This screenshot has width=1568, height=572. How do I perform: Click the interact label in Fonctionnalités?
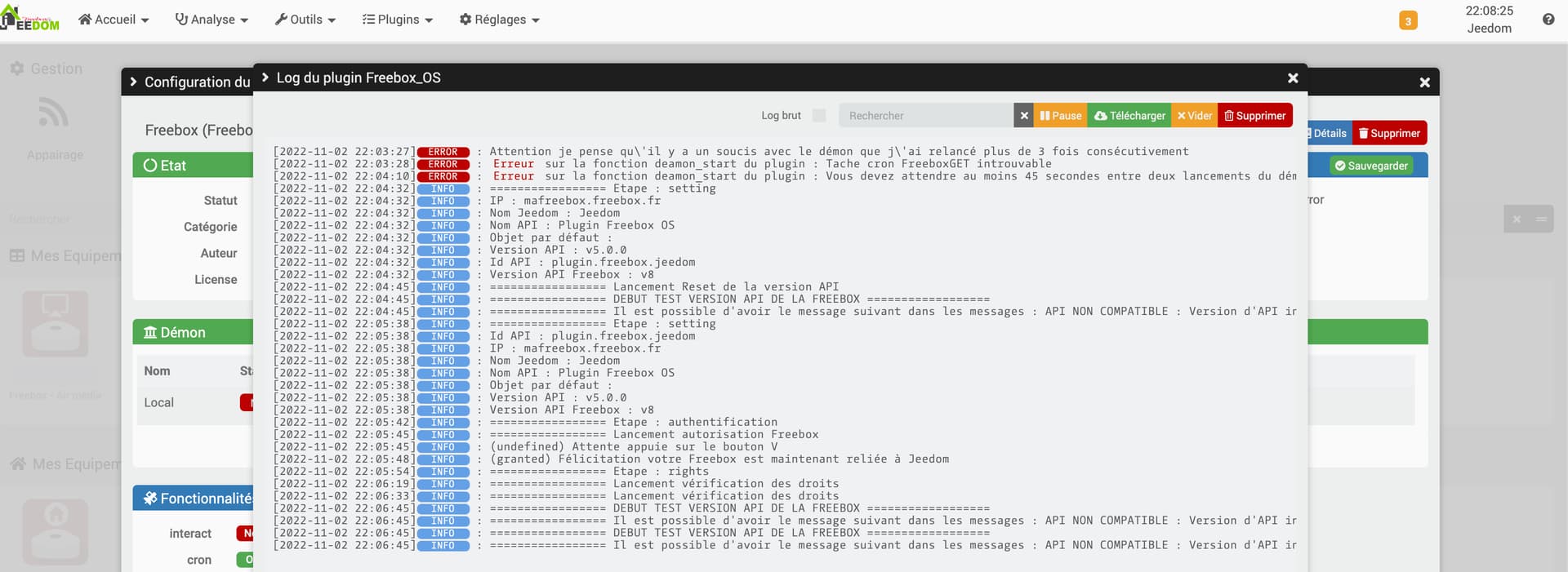pyautogui.click(x=190, y=534)
